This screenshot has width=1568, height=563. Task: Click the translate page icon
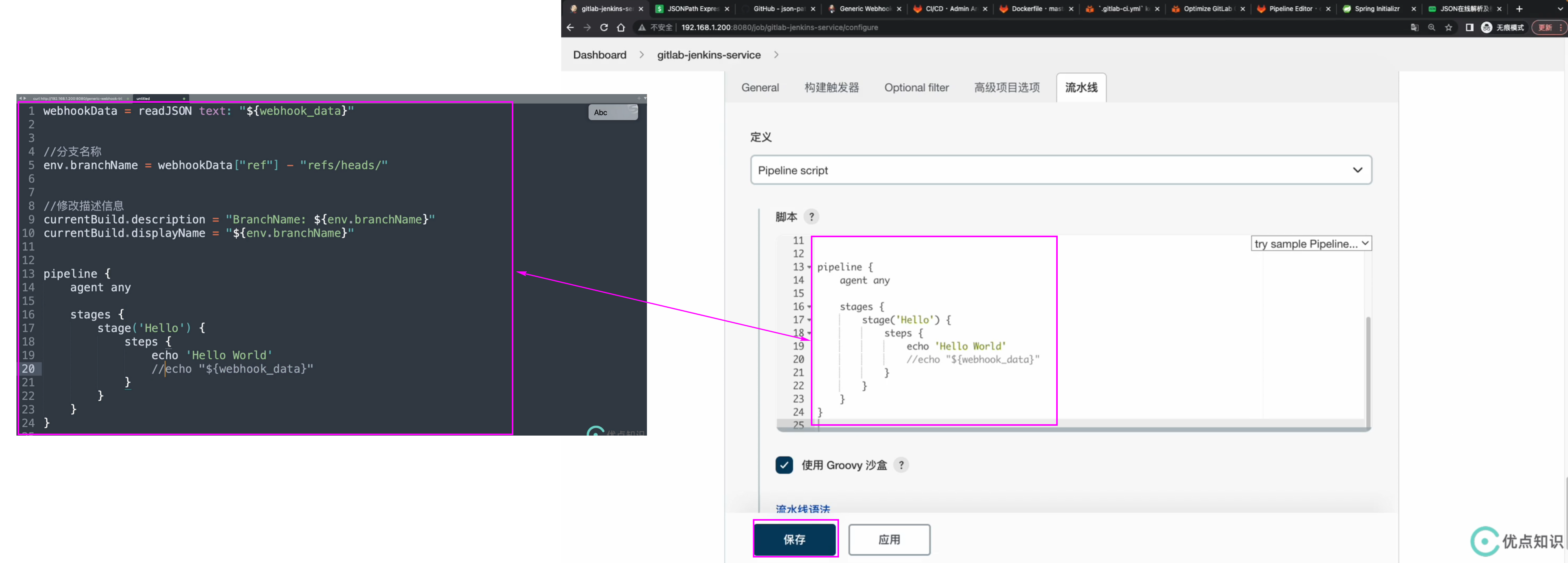click(1415, 27)
